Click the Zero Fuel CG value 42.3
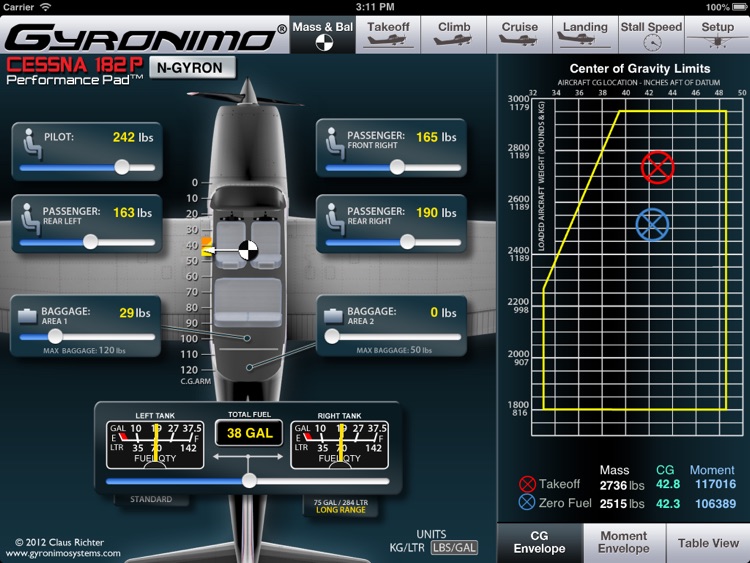 point(668,504)
